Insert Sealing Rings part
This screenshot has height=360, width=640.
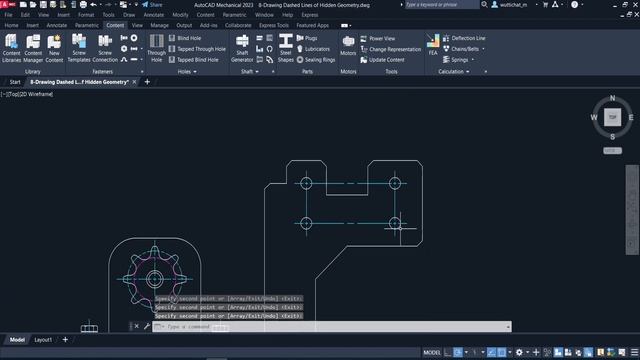pyautogui.click(x=316, y=60)
